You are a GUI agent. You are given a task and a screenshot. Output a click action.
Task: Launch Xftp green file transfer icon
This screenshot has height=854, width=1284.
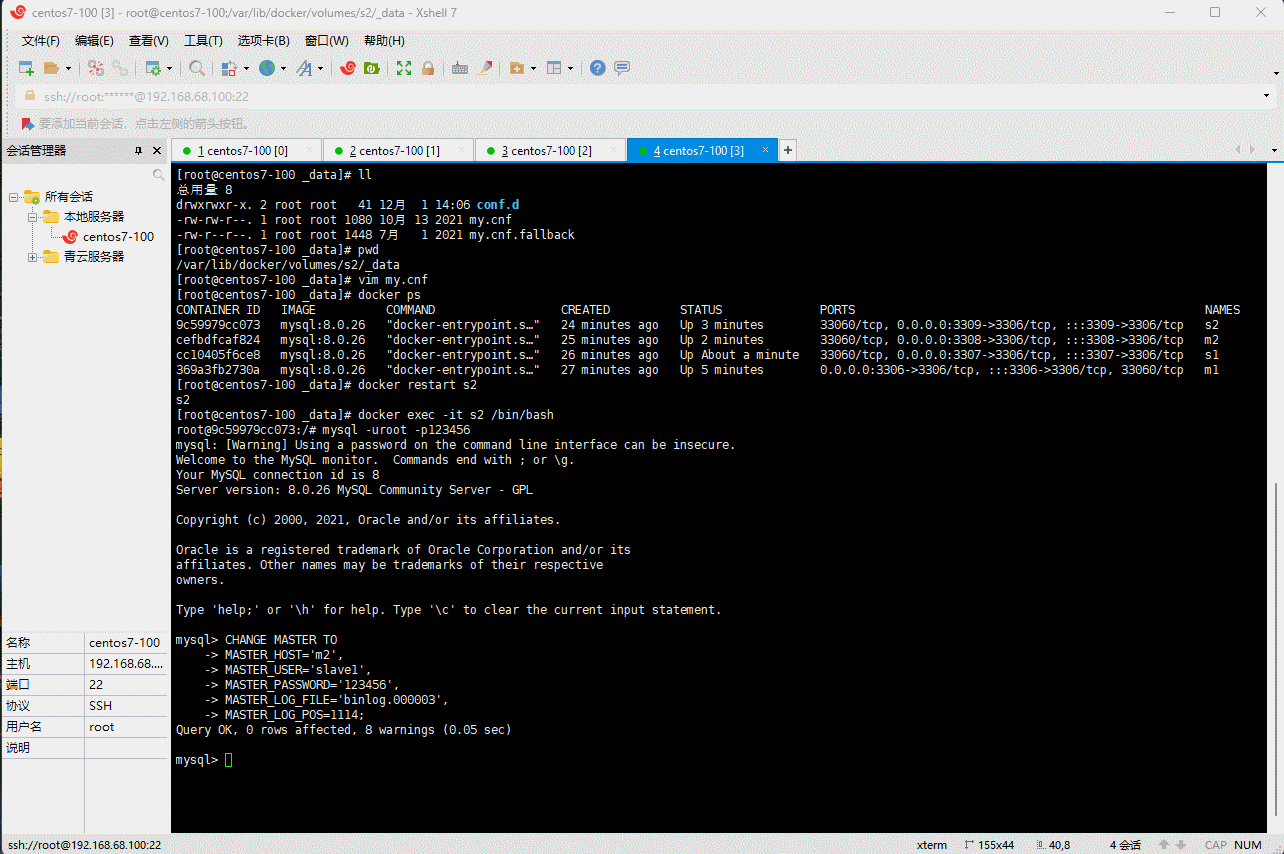point(371,68)
